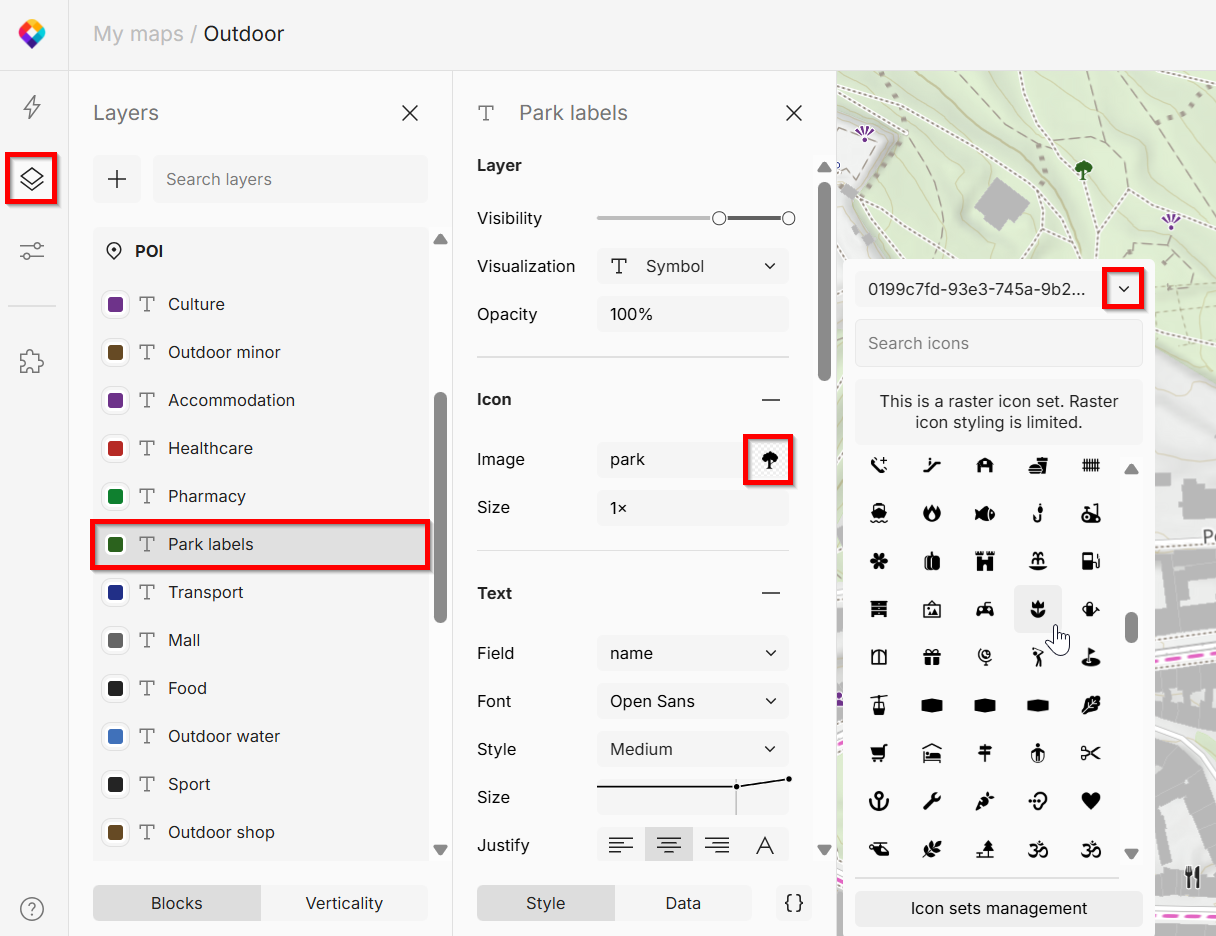Click the Search icons field
Screen dimensions: 1216x936
pyautogui.click(x=999, y=343)
